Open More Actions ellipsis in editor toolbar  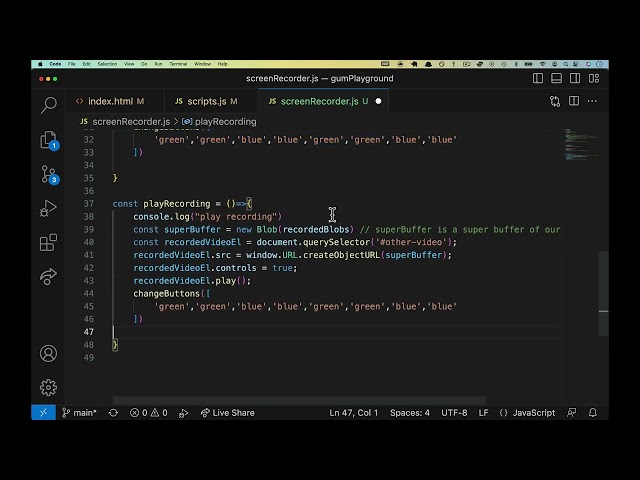pos(592,101)
